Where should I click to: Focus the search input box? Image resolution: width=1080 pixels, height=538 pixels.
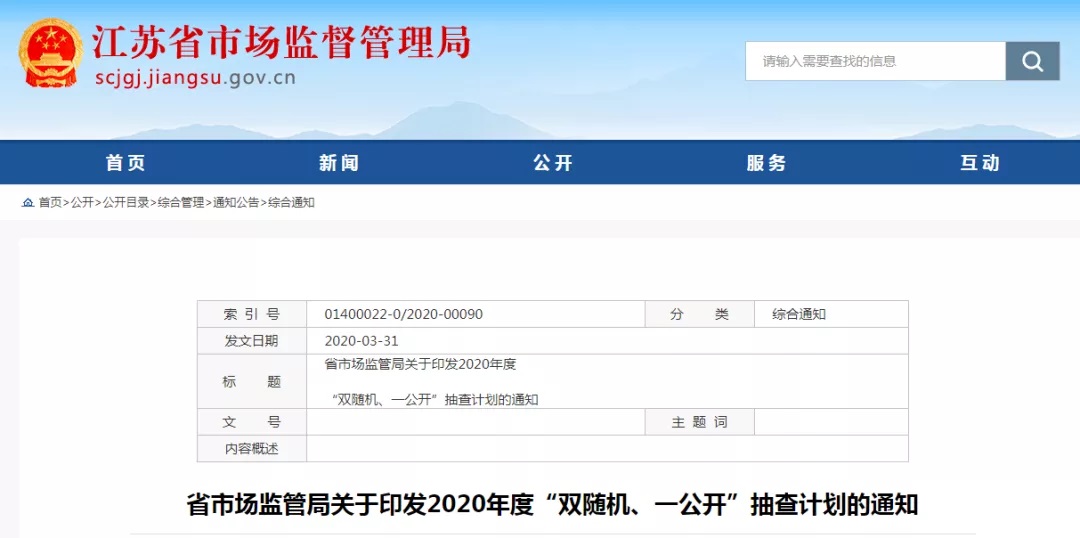(875, 61)
